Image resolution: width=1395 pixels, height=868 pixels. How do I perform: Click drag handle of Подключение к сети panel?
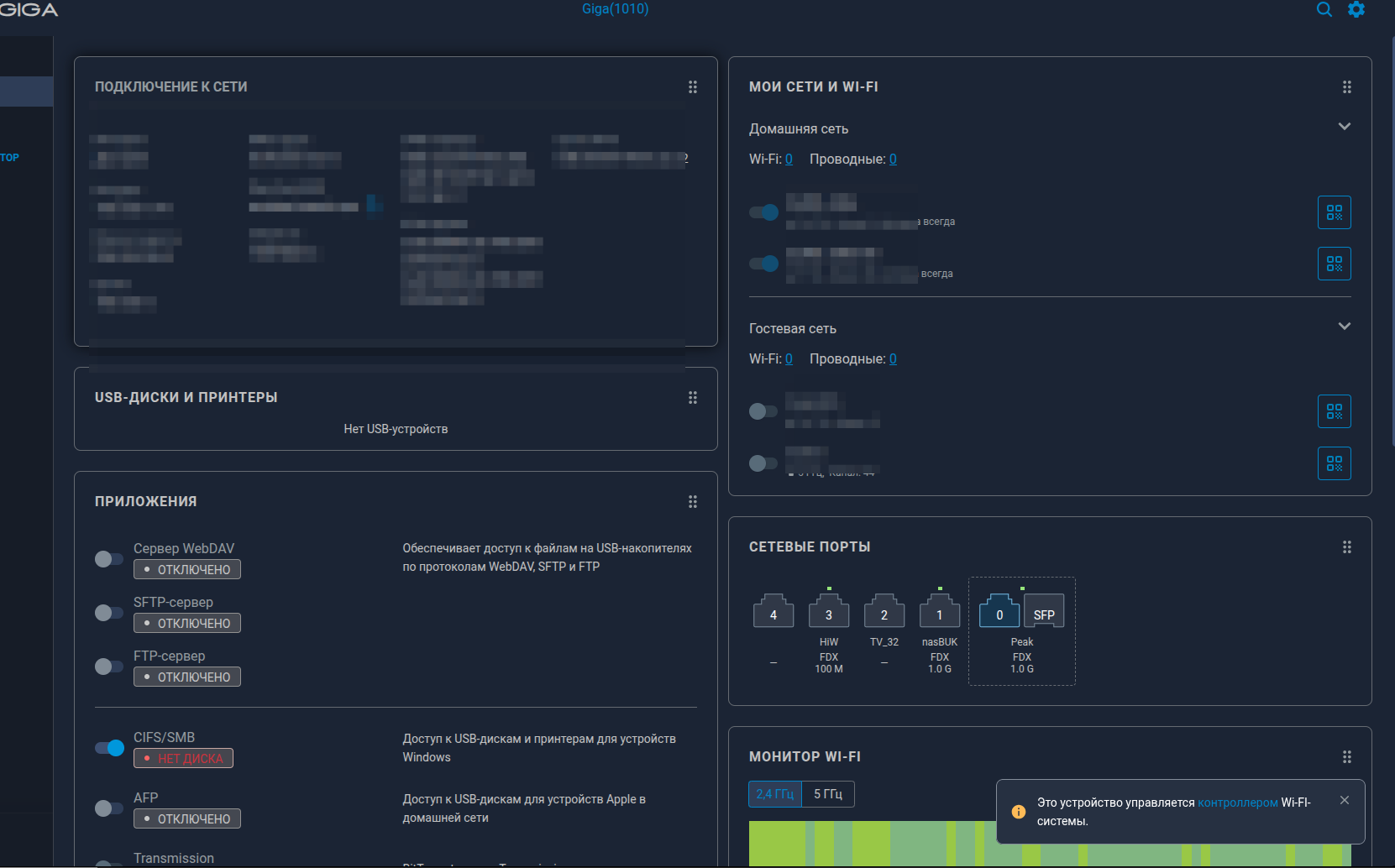(x=693, y=87)
